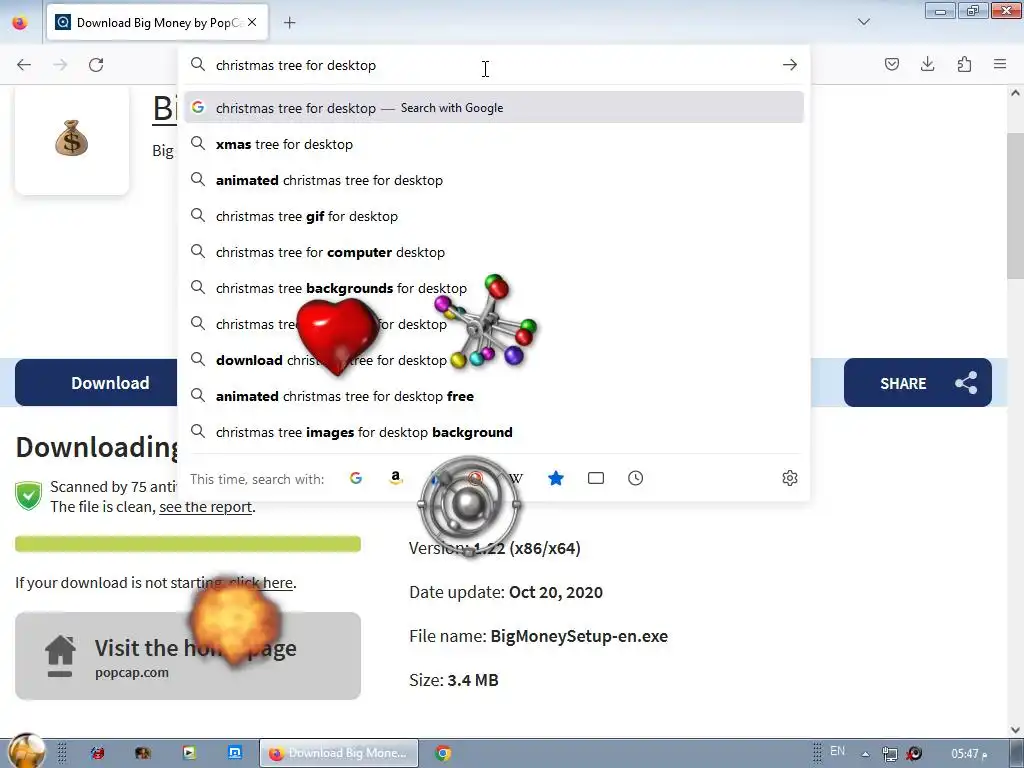Choose 'christmas tree for desktop — Search with Google'
The height and width of the screenshot is (768, 1024).
tap(494, 108)
